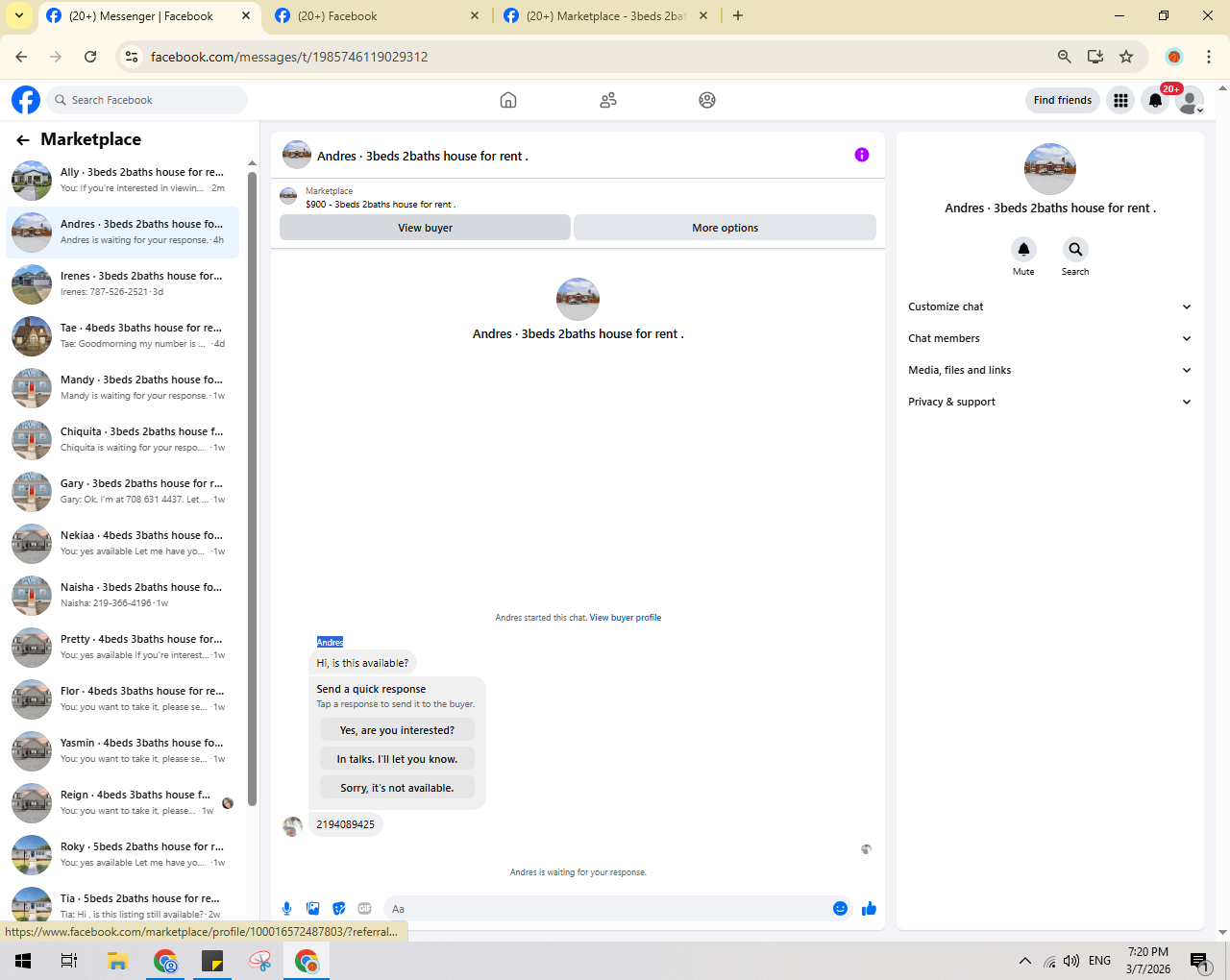The image size is (1230, 980).
Task: Expand Privacy & support section
Action: tap(1049, 402)
